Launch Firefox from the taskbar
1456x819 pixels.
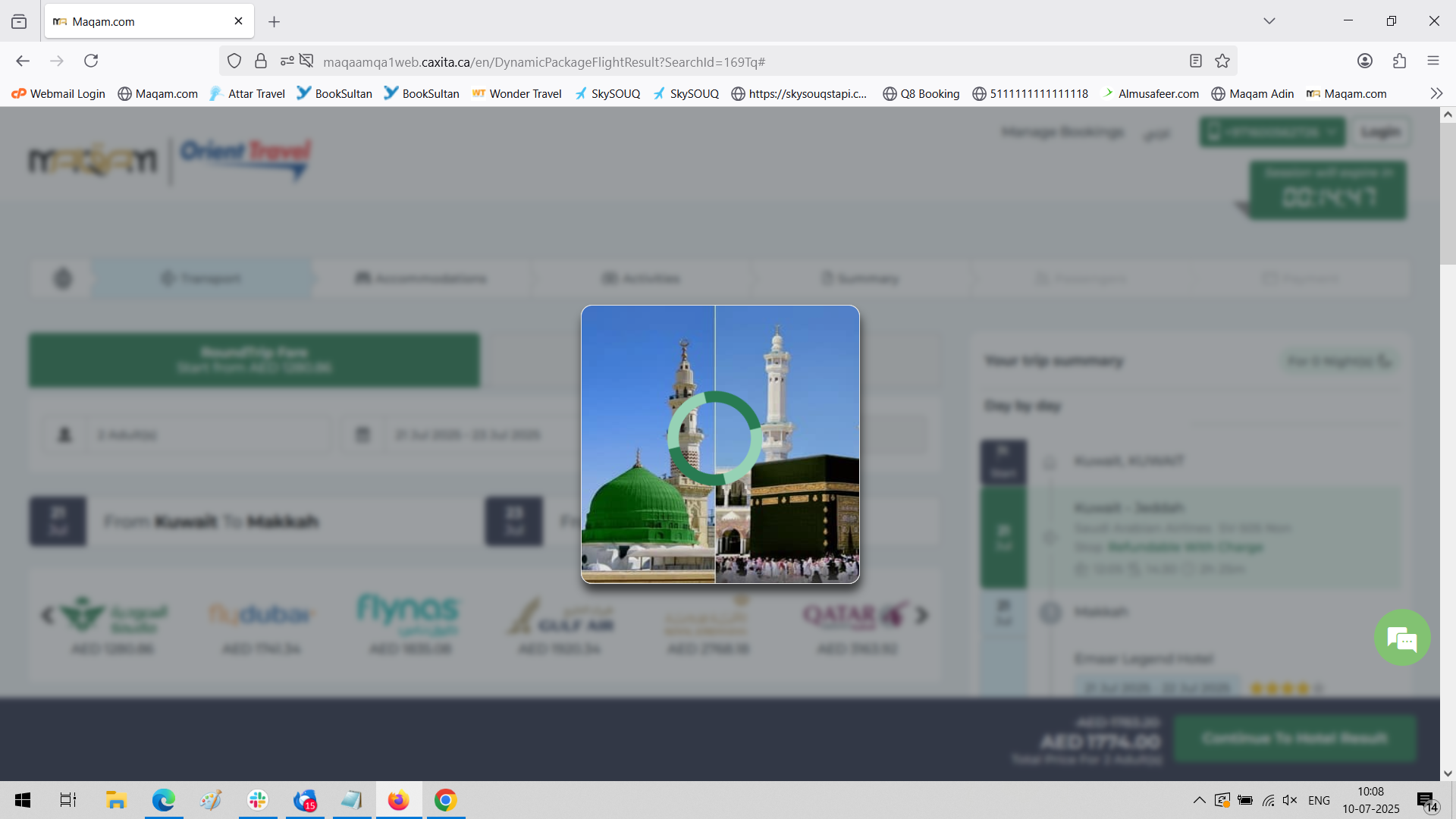click(x=398, y=800)
